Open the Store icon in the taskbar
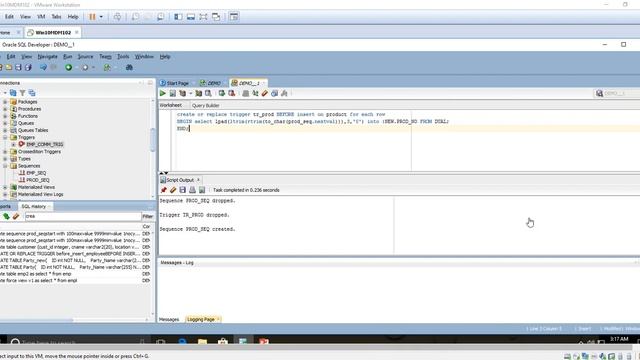 click(223, 341)
